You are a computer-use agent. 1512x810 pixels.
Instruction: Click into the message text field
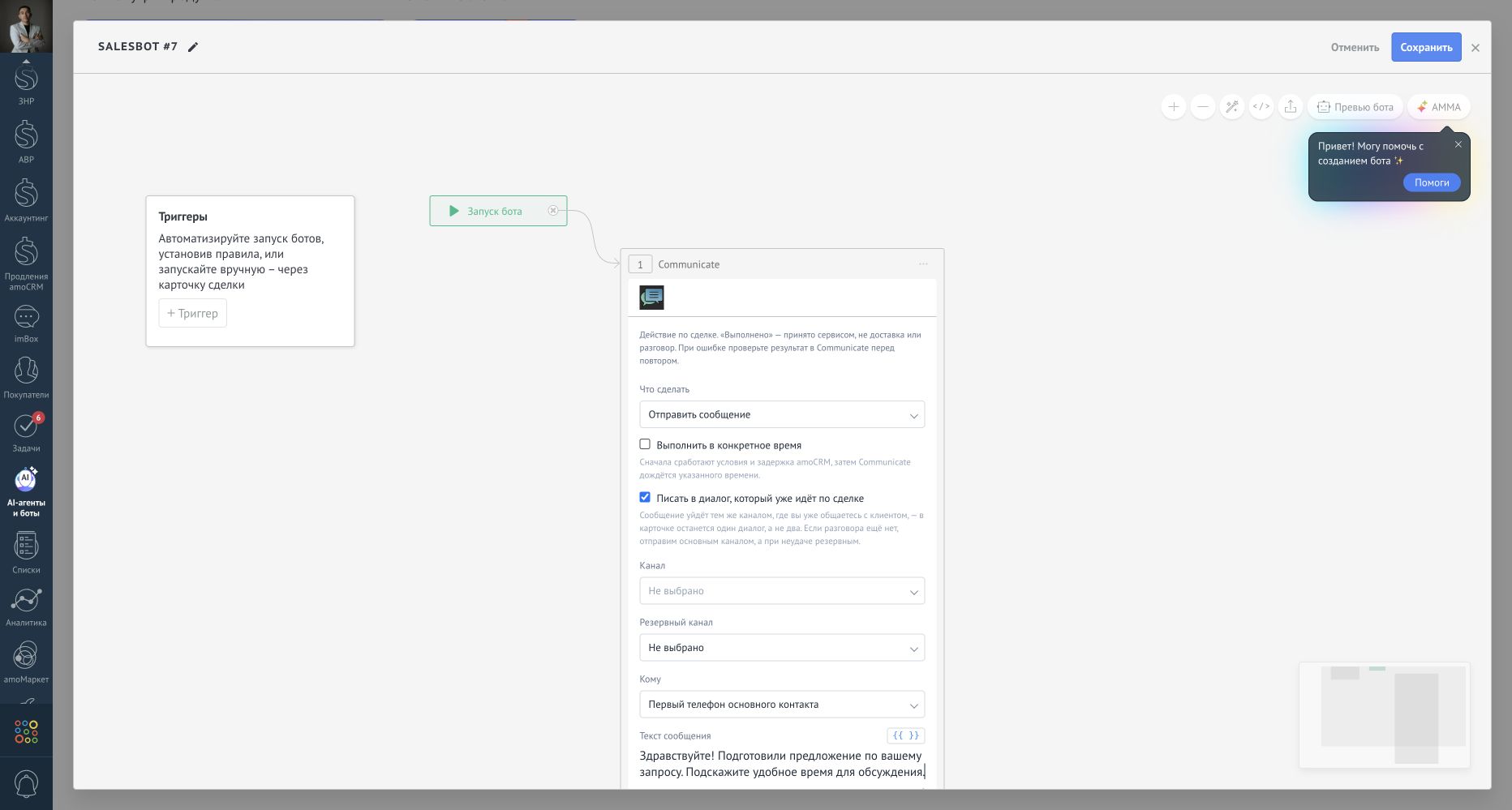pos(782,764)
